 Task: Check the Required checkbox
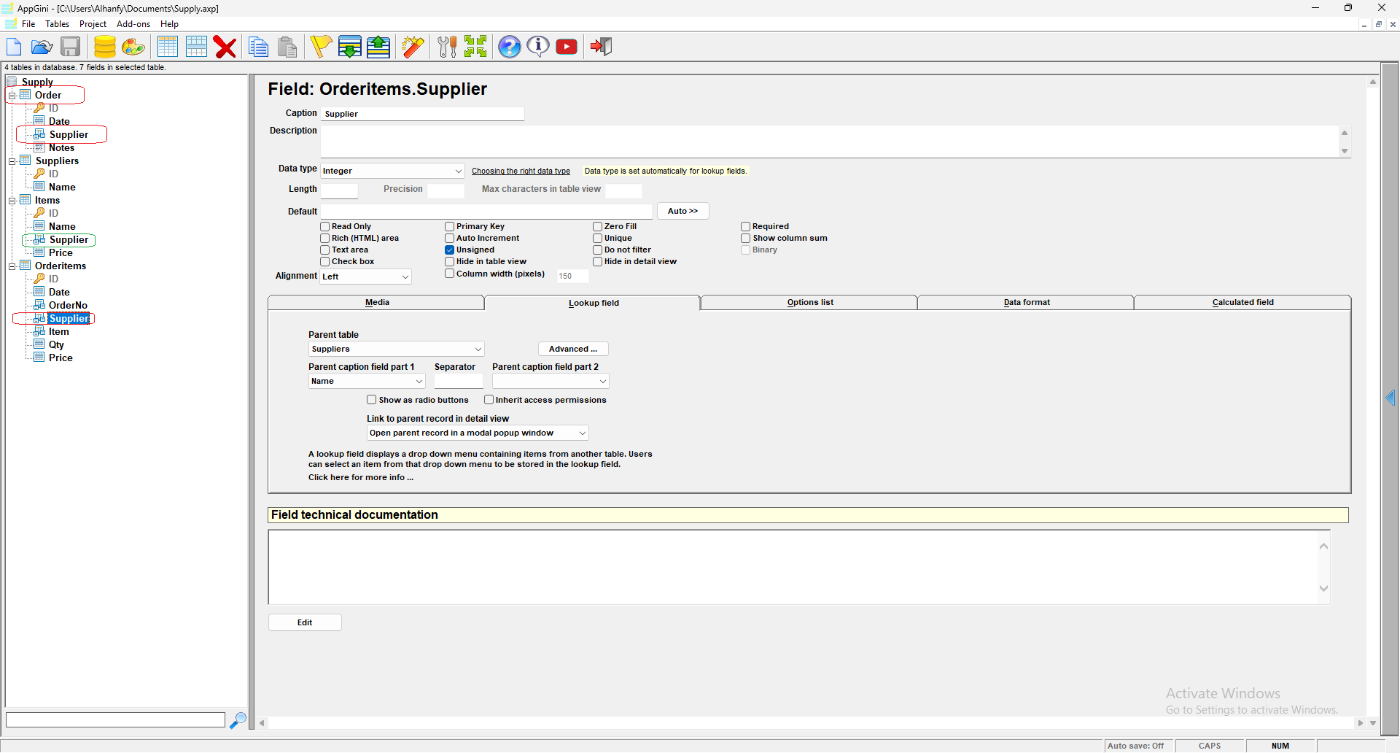[x=745, y=226]
